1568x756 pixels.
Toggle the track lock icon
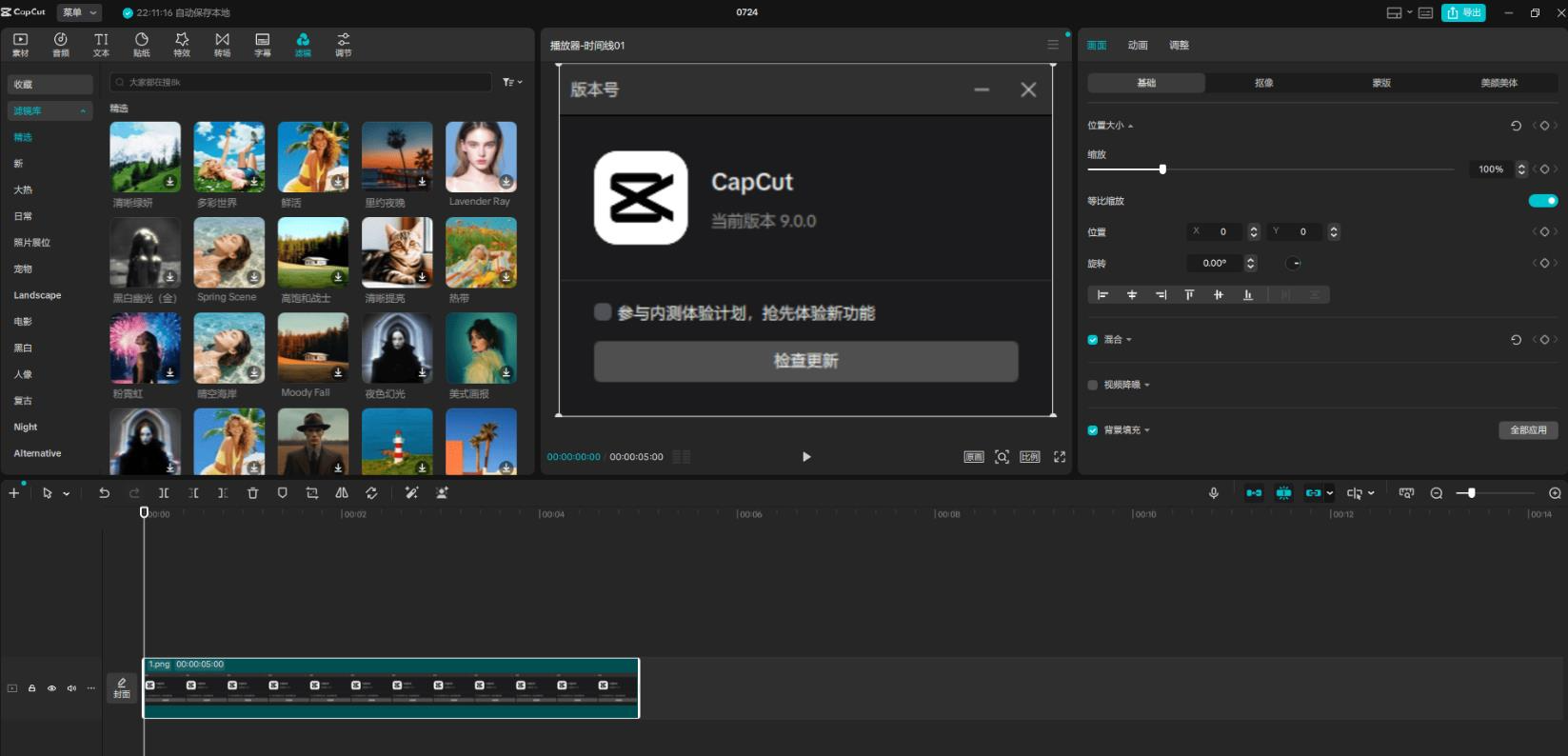point(31,688)
